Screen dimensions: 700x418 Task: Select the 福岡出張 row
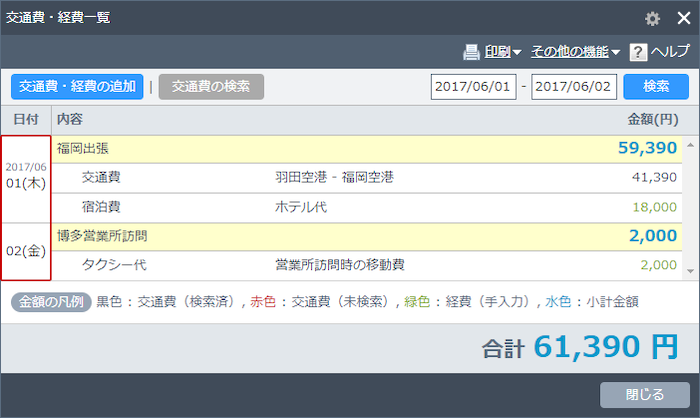[360, 149]
